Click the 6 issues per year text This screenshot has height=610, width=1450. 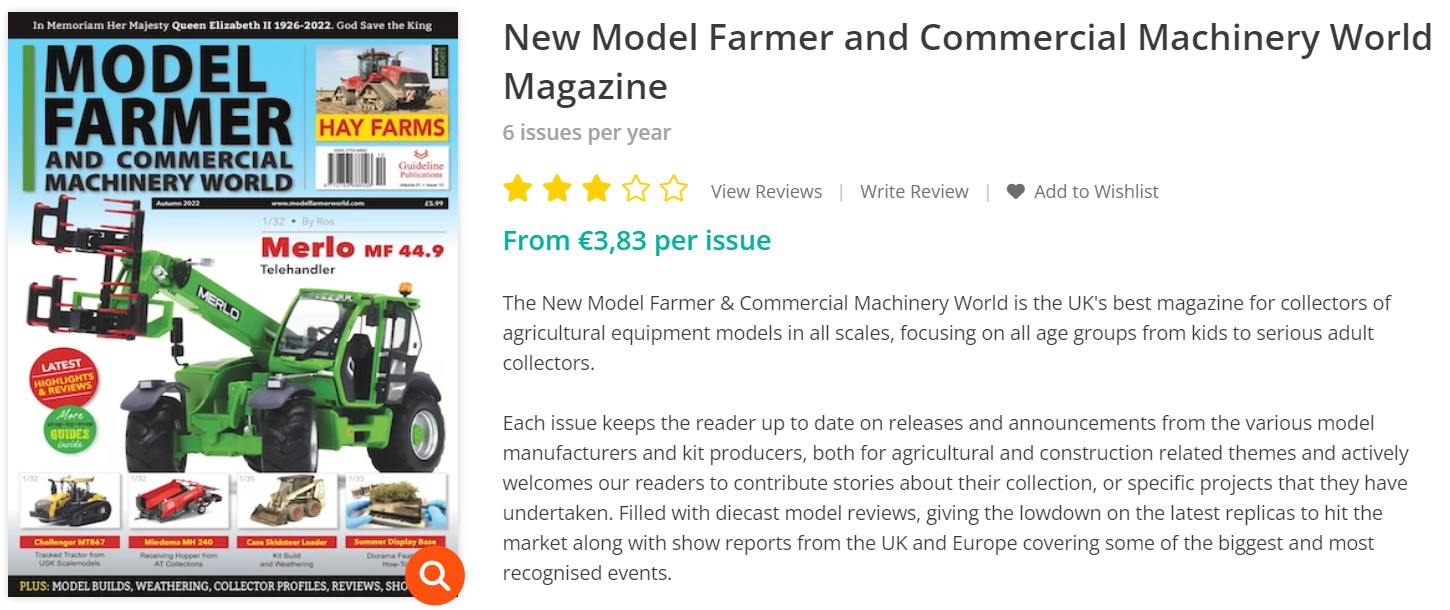586,133
